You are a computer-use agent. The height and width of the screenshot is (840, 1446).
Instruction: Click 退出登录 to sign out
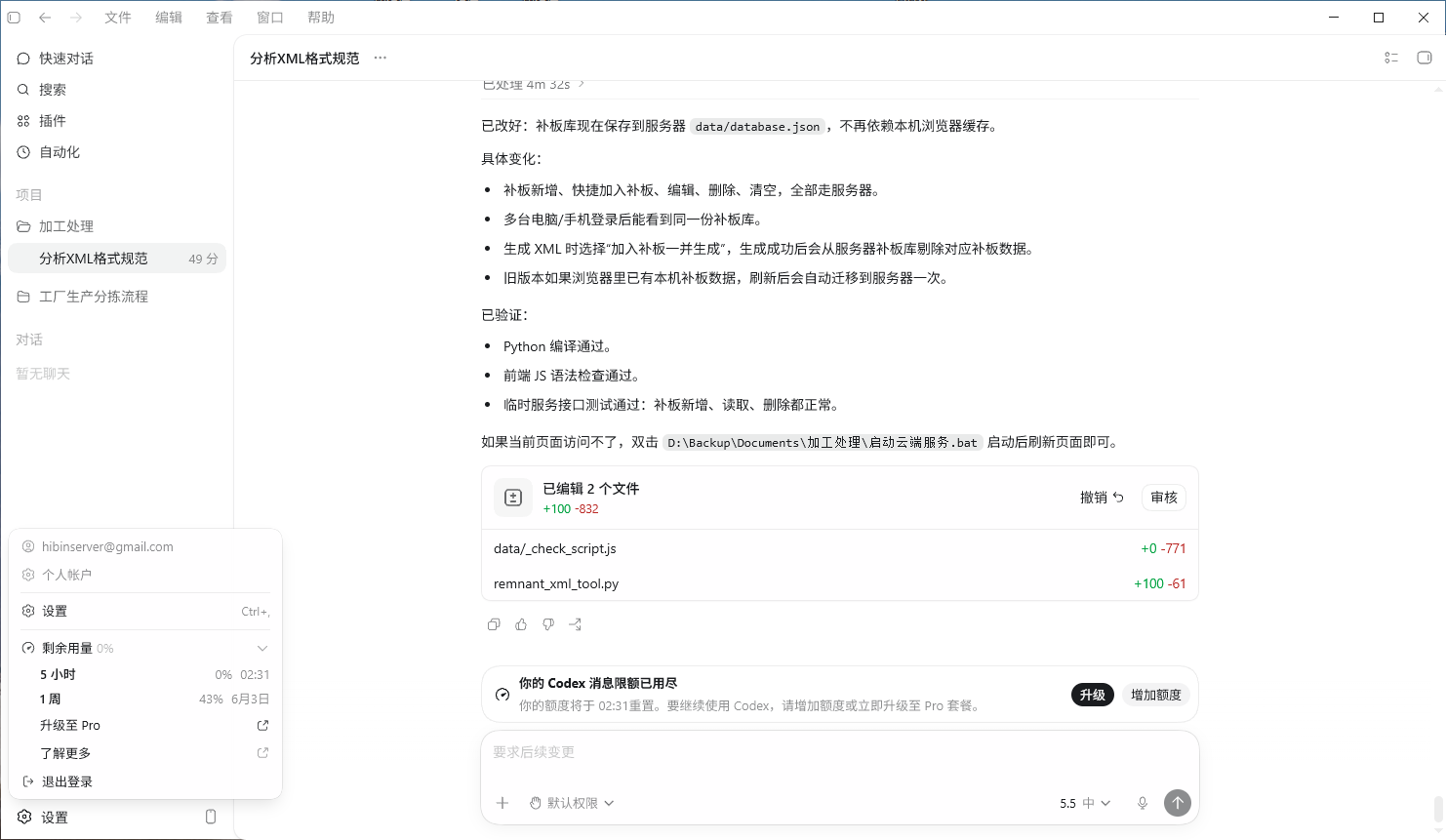point(145,781)
